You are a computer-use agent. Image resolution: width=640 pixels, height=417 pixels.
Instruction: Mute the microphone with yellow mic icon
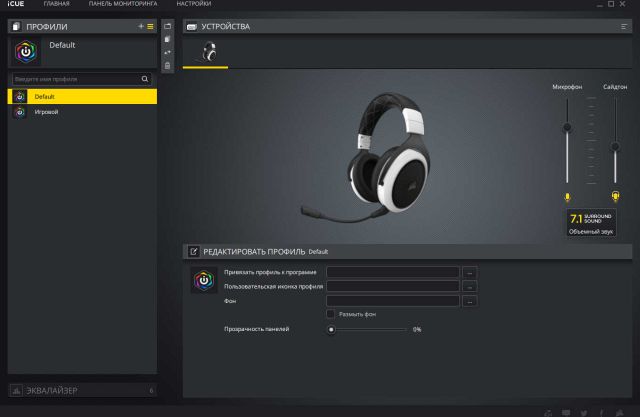(x=567, y=197)
